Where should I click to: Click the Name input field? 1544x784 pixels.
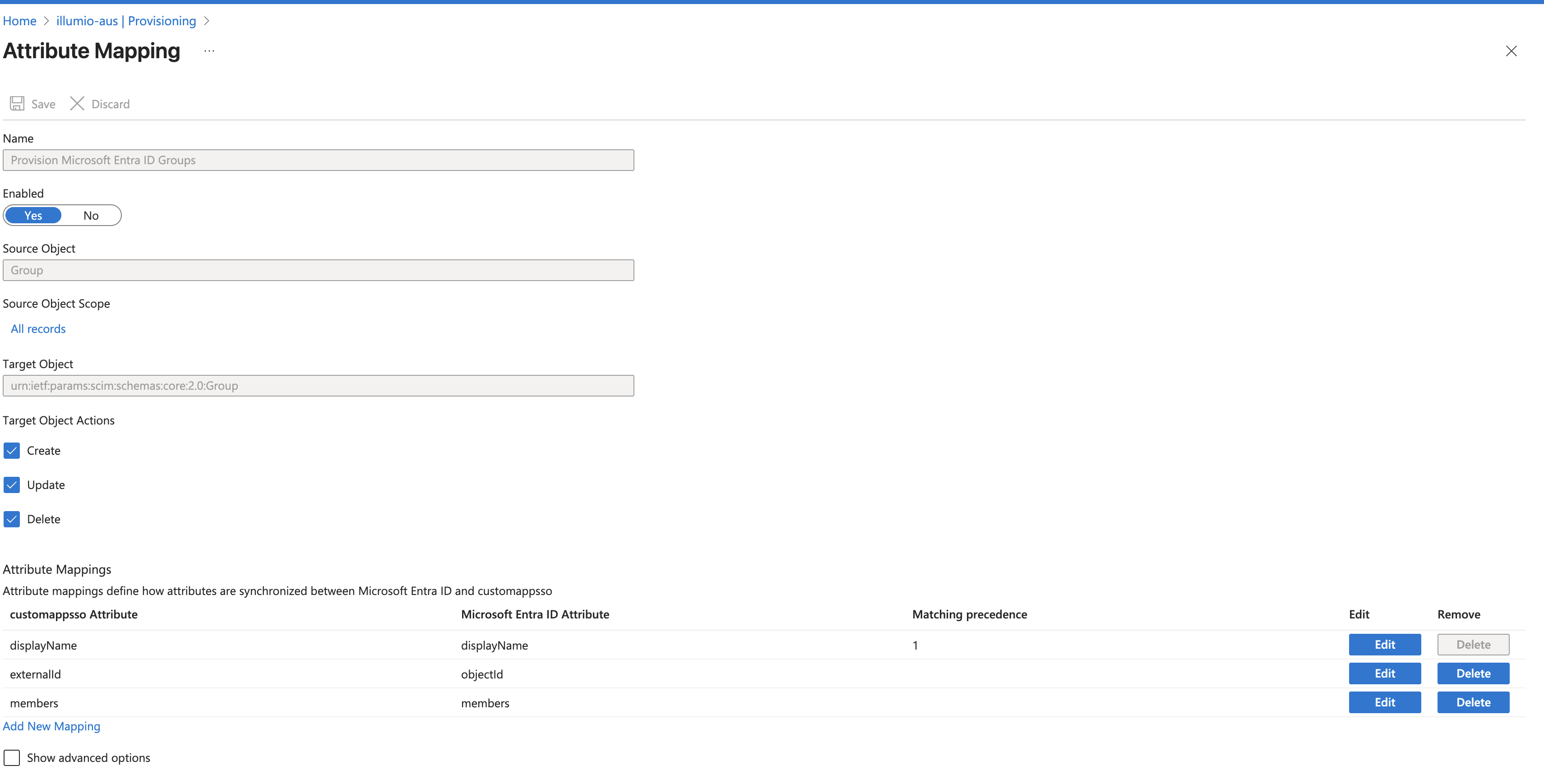tap(318, 160)
